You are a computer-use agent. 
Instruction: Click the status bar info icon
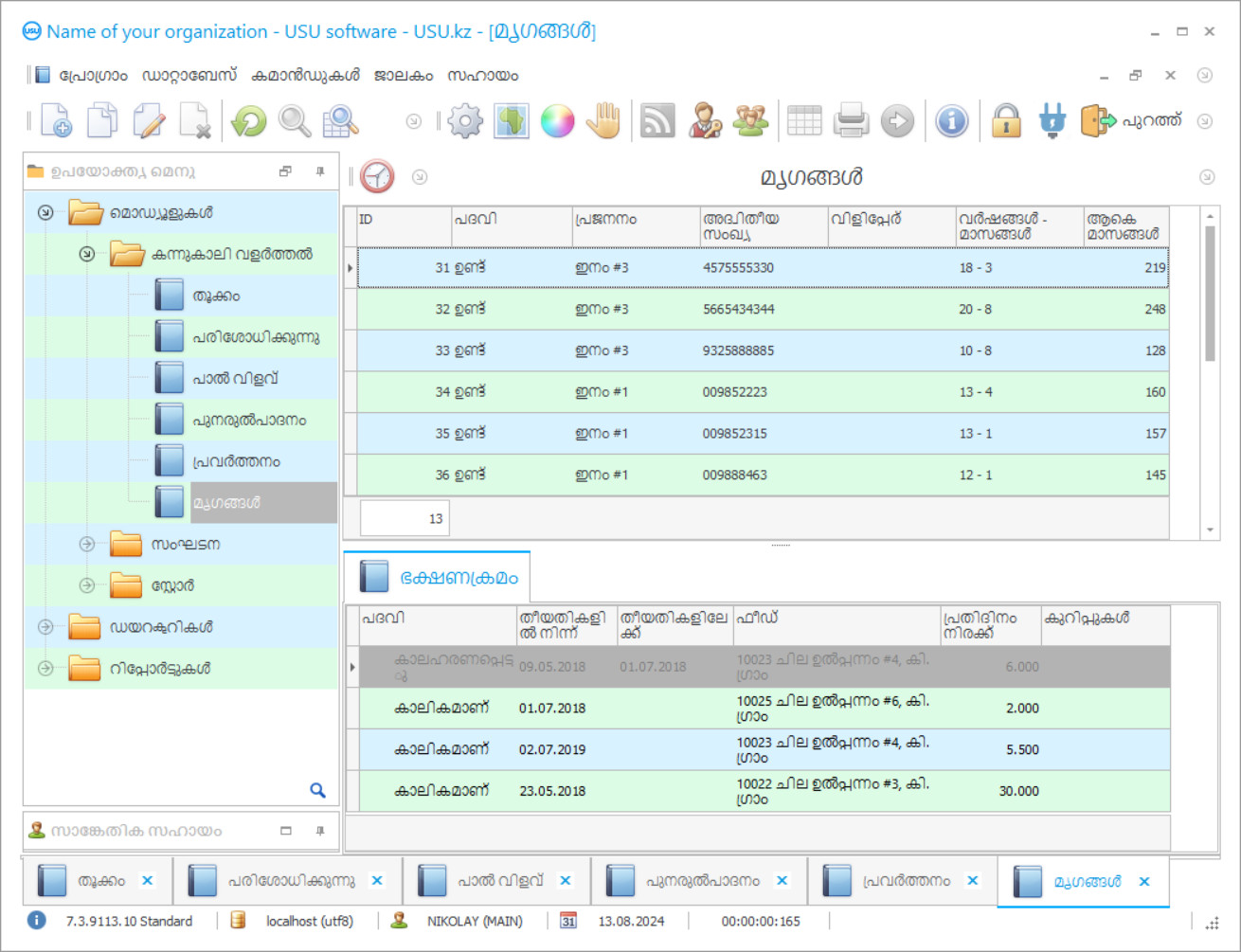(x=36, y=920)
